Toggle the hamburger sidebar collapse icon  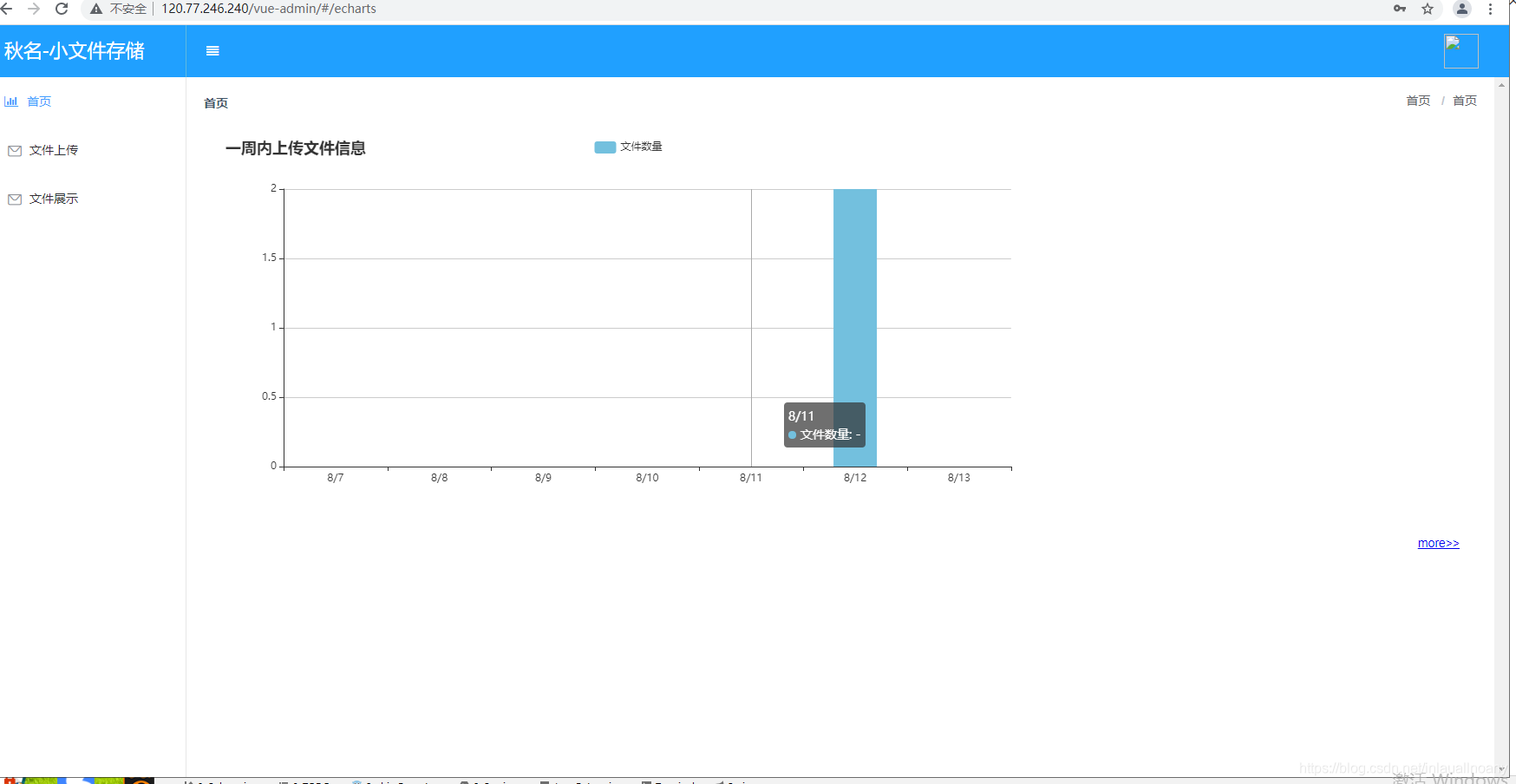(212, 51)
